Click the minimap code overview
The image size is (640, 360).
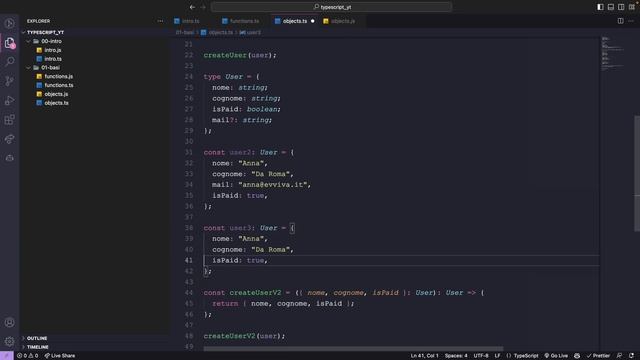coord(612,54)
